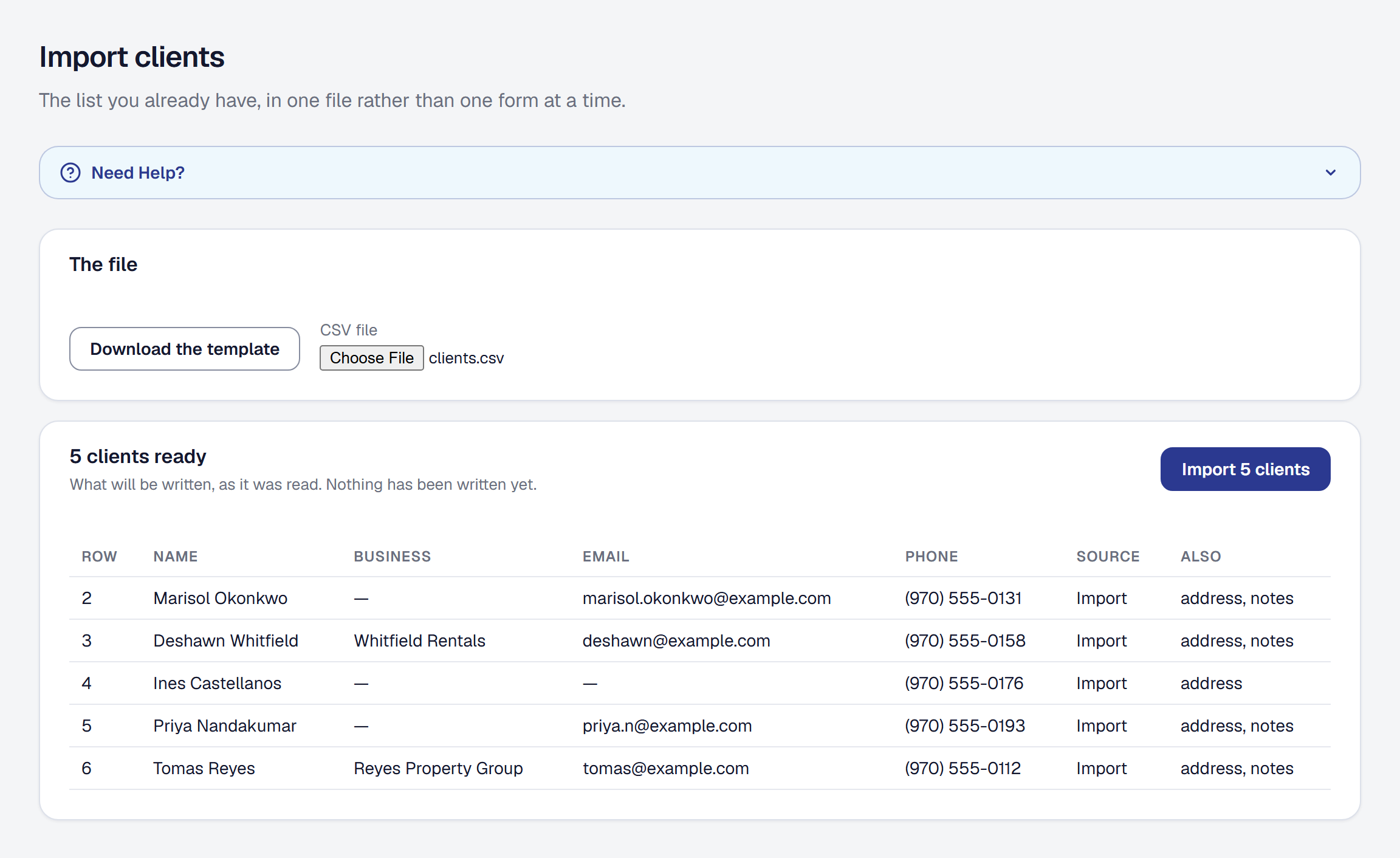
Task: Click phone number (970) 555-0176
Action: (x=964, y=683)
